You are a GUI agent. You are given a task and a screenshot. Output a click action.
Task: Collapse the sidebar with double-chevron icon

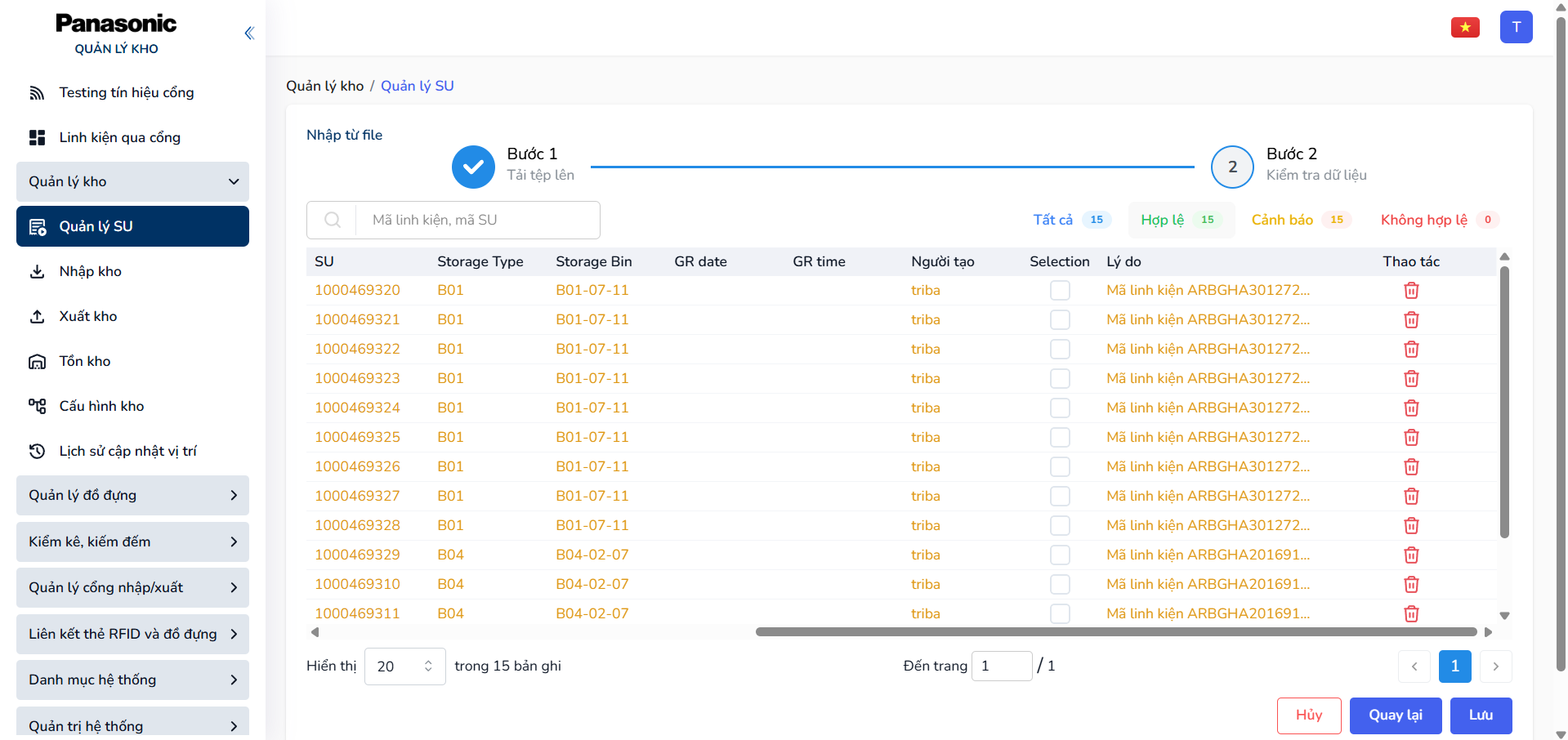249,33
